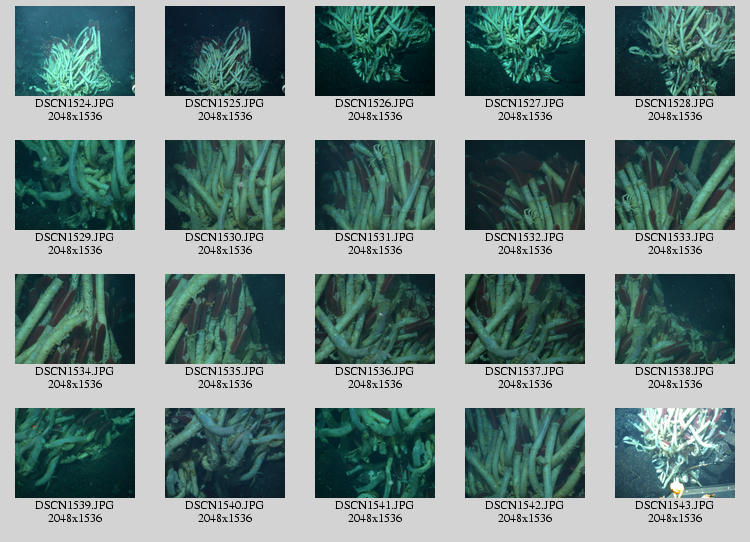Open the DSCN1527.JPG thumbnail image
750x542 pixels.
[x=525, y=51]
